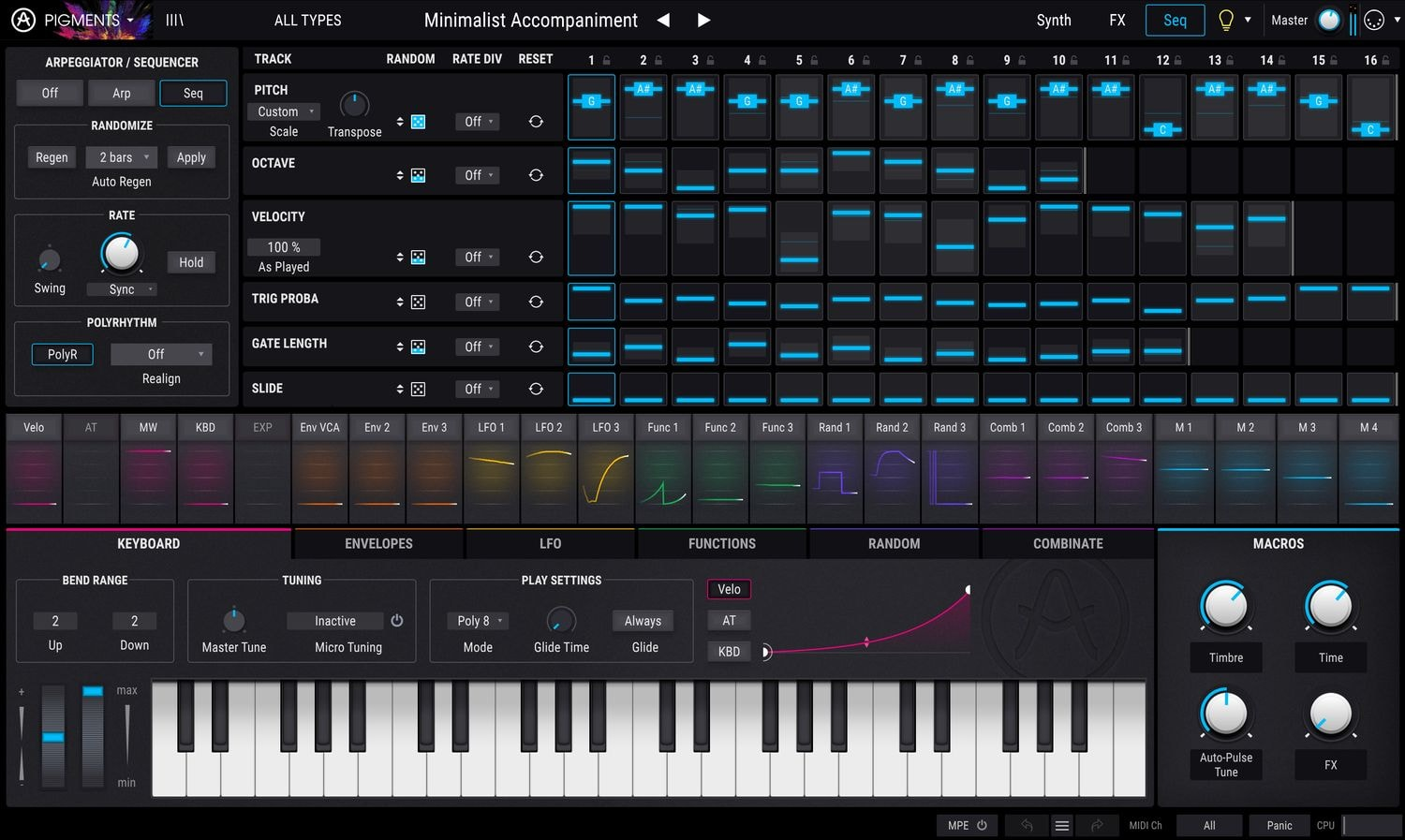Switch to the Synth tab
Screen dimensions: 1405x840
point(1054,20)
